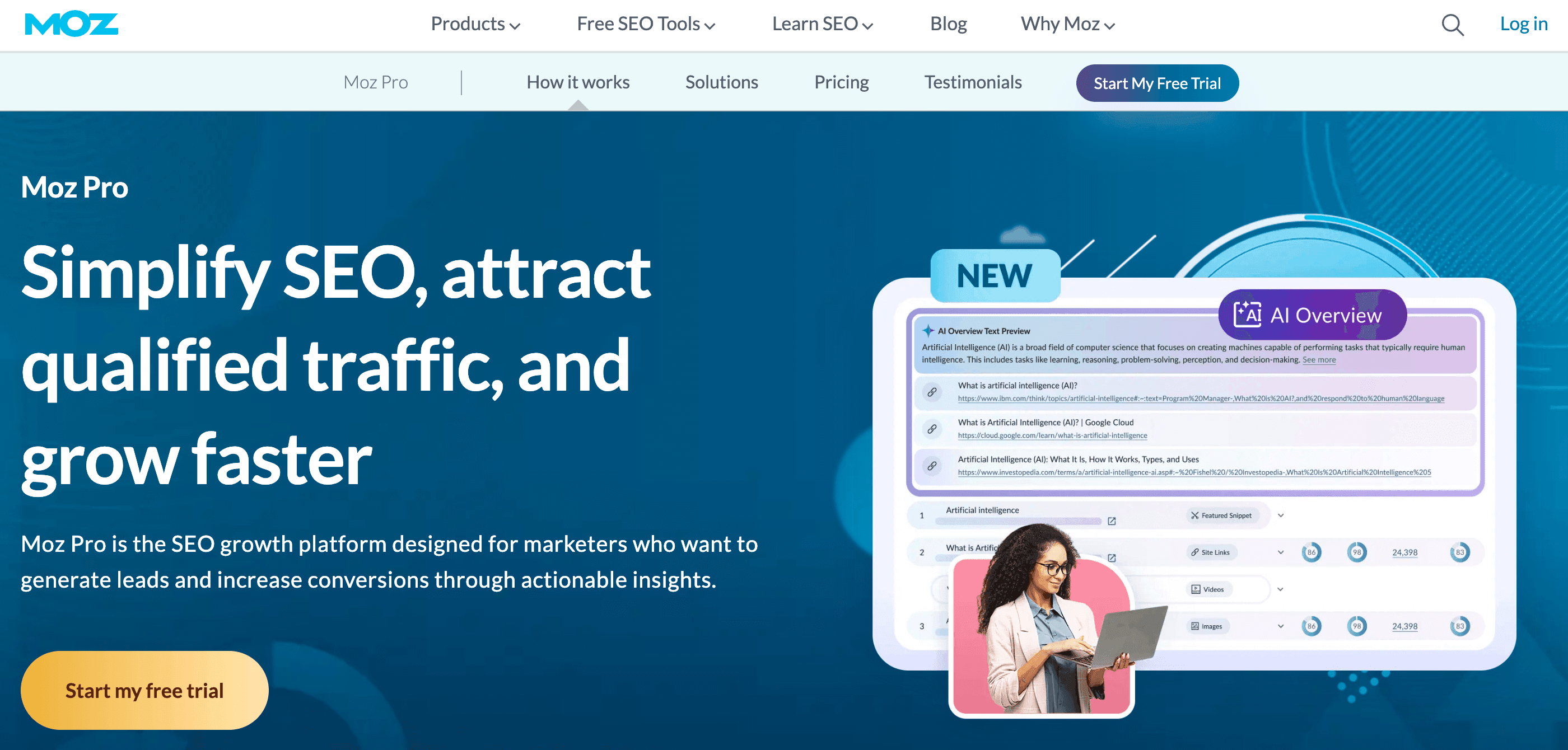Click the 83 score ring in Images row
1568x750 pixels.
1460,626
